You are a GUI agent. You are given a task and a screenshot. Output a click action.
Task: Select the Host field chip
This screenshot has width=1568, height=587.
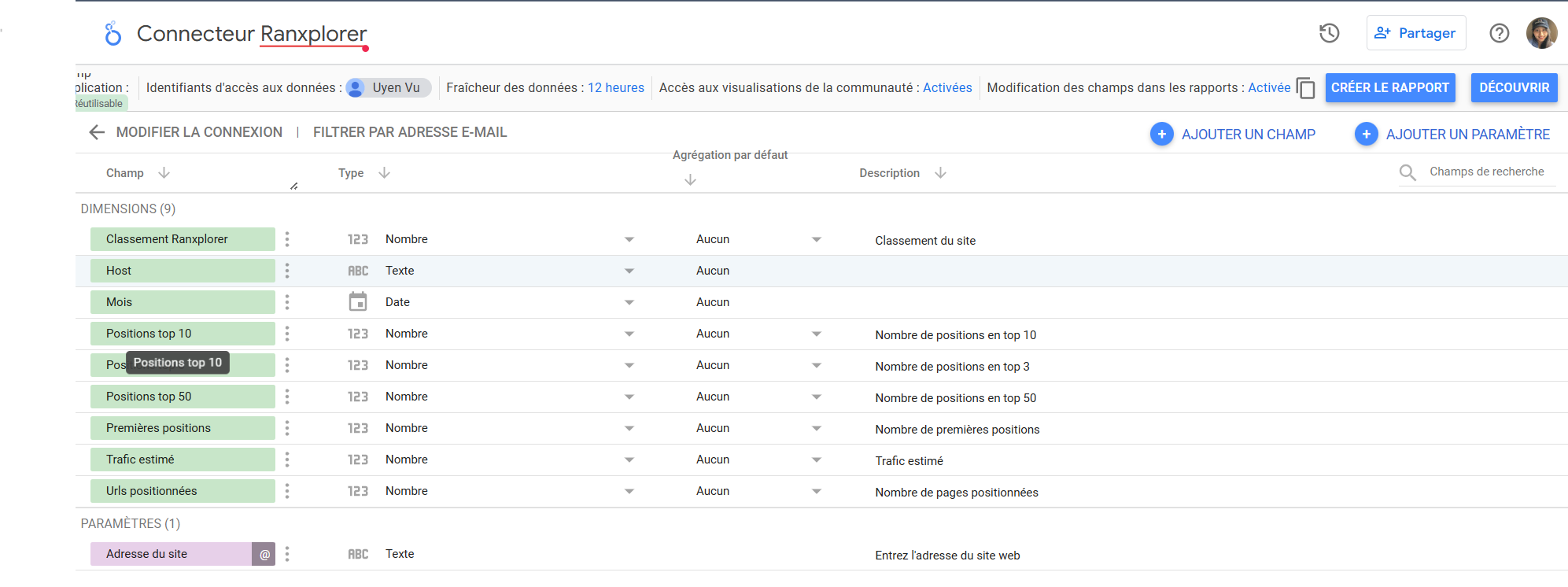tap(183, 271)
